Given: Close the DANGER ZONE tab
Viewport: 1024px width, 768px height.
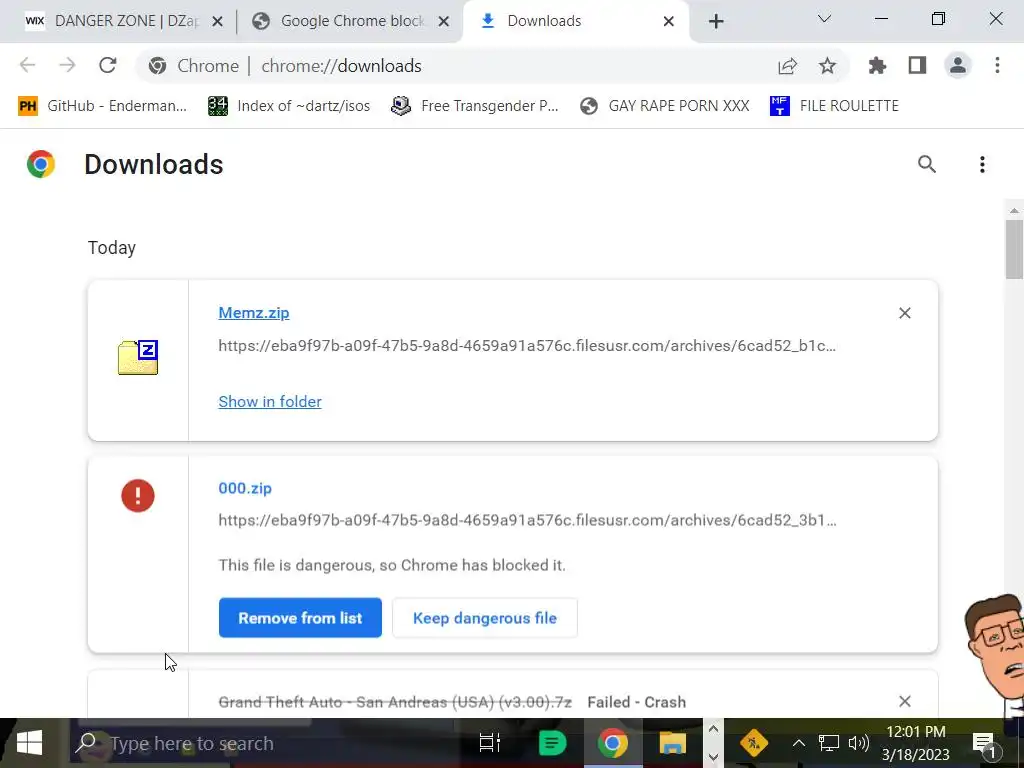Looking at the screenshot, I should 217,22.
